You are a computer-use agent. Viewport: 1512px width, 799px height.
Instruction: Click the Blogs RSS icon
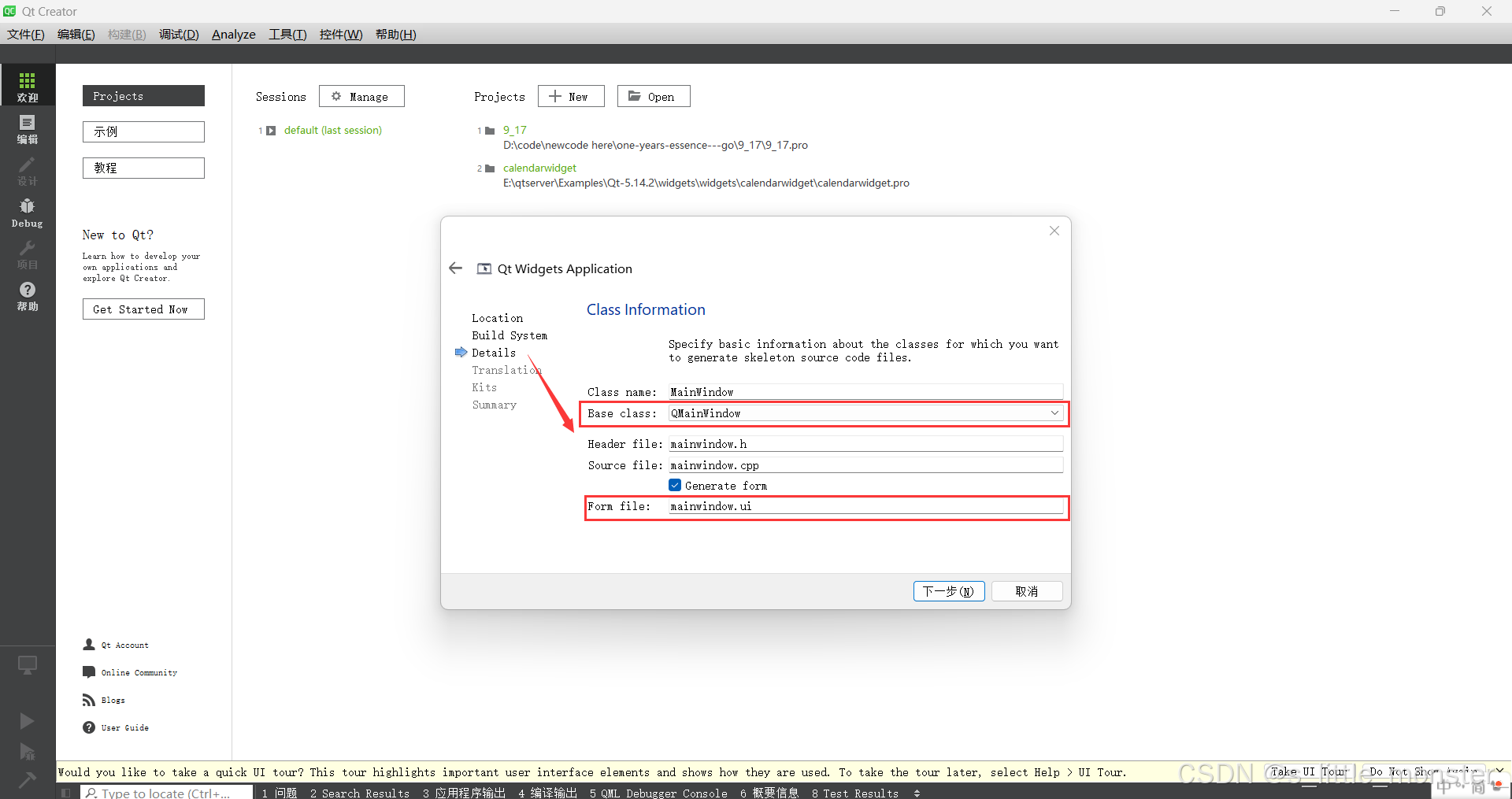89,700
